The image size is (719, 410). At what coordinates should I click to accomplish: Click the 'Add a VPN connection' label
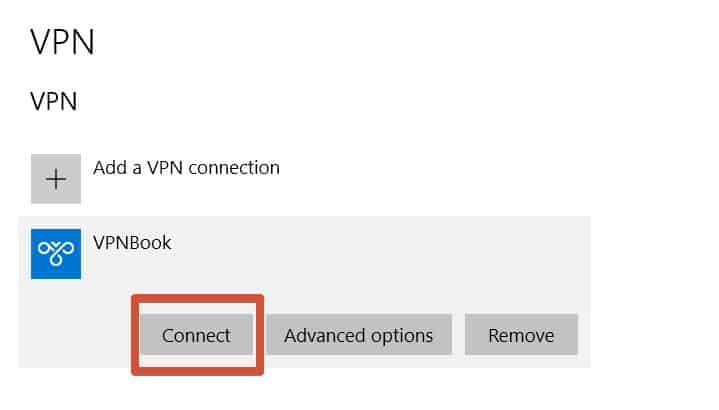pyautogui.click(x=186, y=168)
